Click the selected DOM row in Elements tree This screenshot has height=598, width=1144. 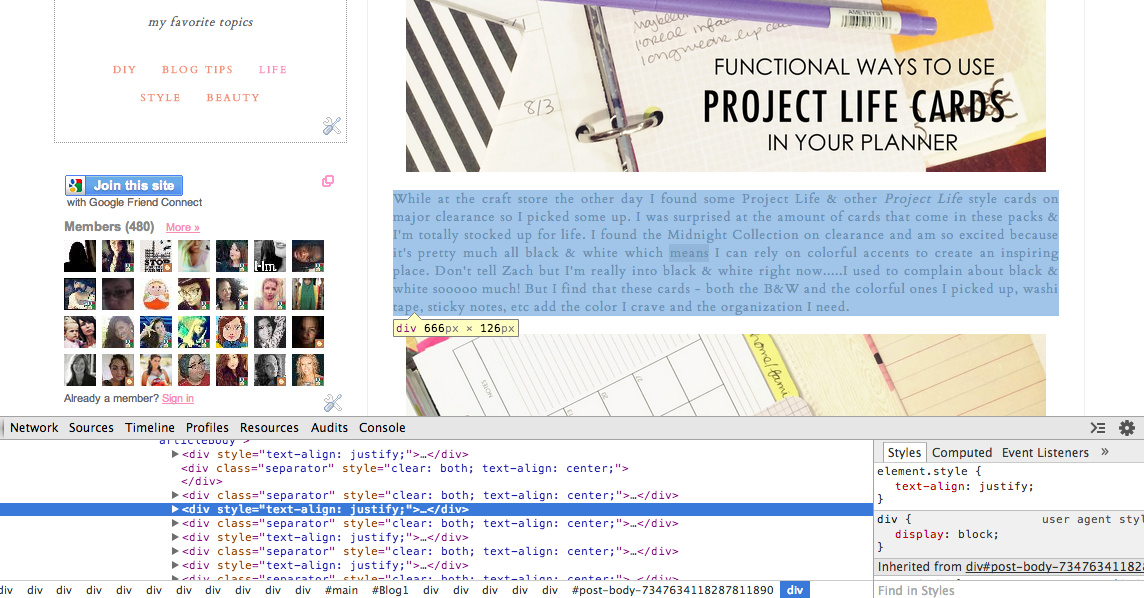pos(436,510)
